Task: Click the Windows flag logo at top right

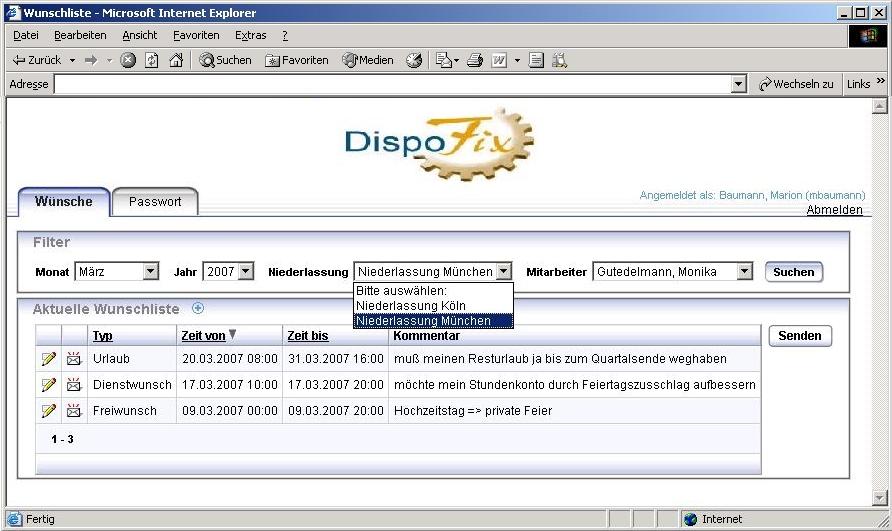Action: coord(869,36)
